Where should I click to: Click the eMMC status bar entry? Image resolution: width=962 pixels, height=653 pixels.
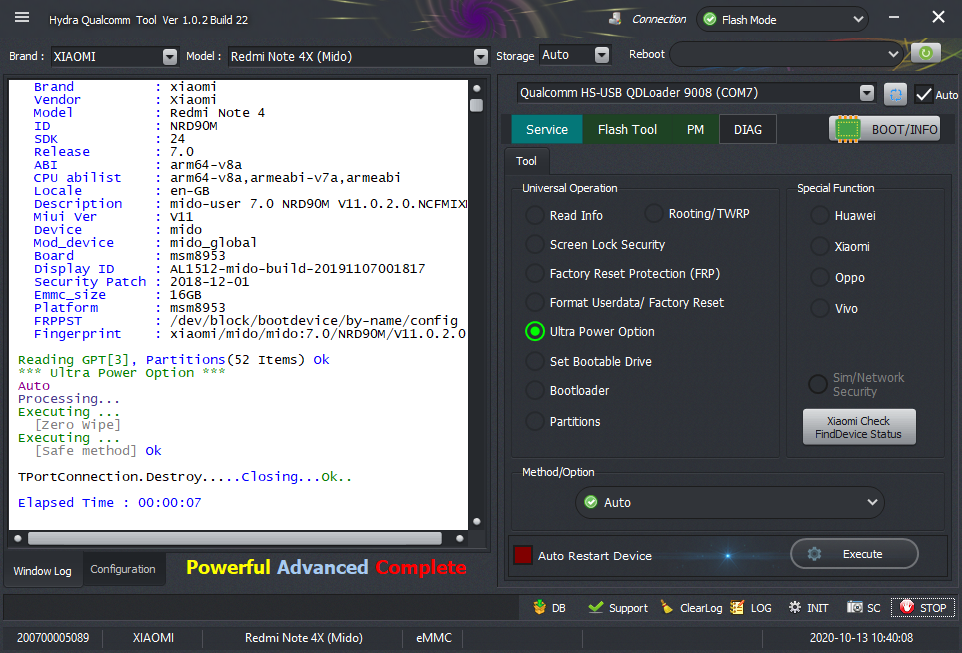(434, 638)
